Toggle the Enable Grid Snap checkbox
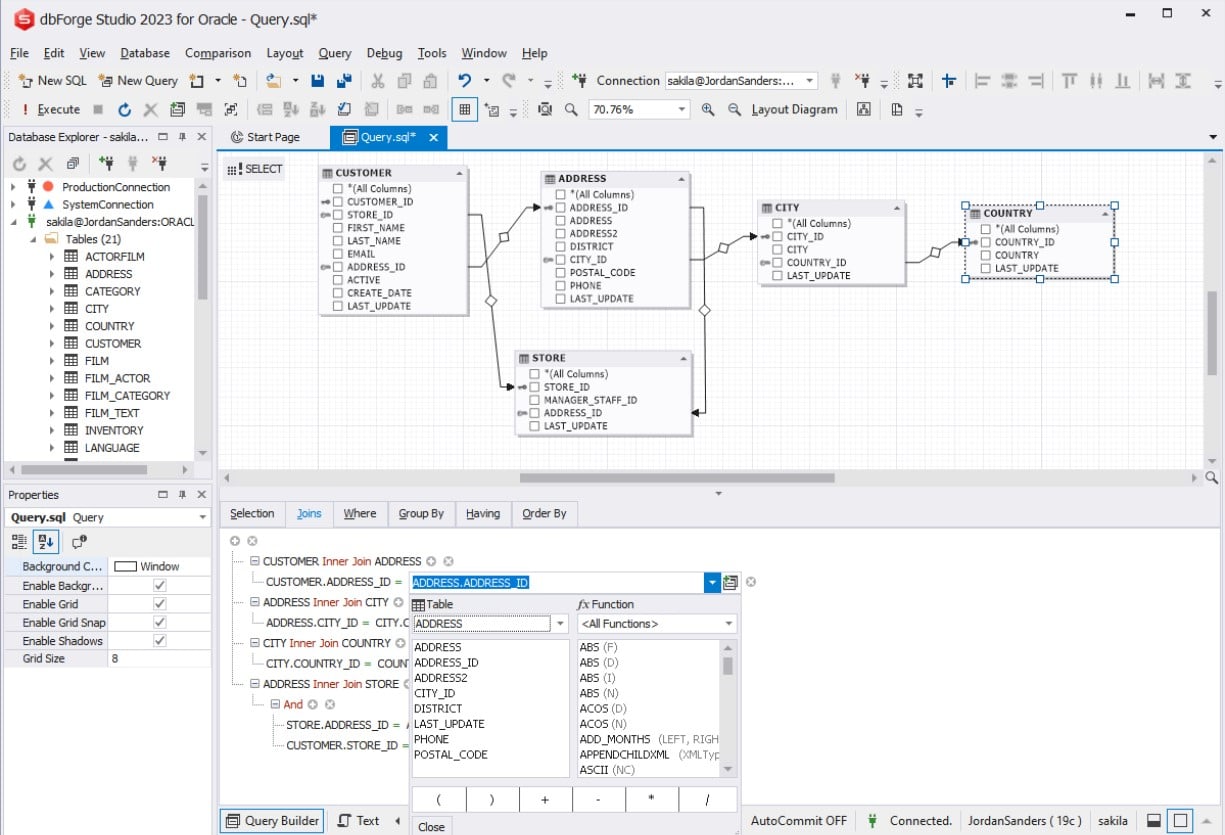Image resolution: width=1225 pixels, height=835 pixels. coord(159,623)
